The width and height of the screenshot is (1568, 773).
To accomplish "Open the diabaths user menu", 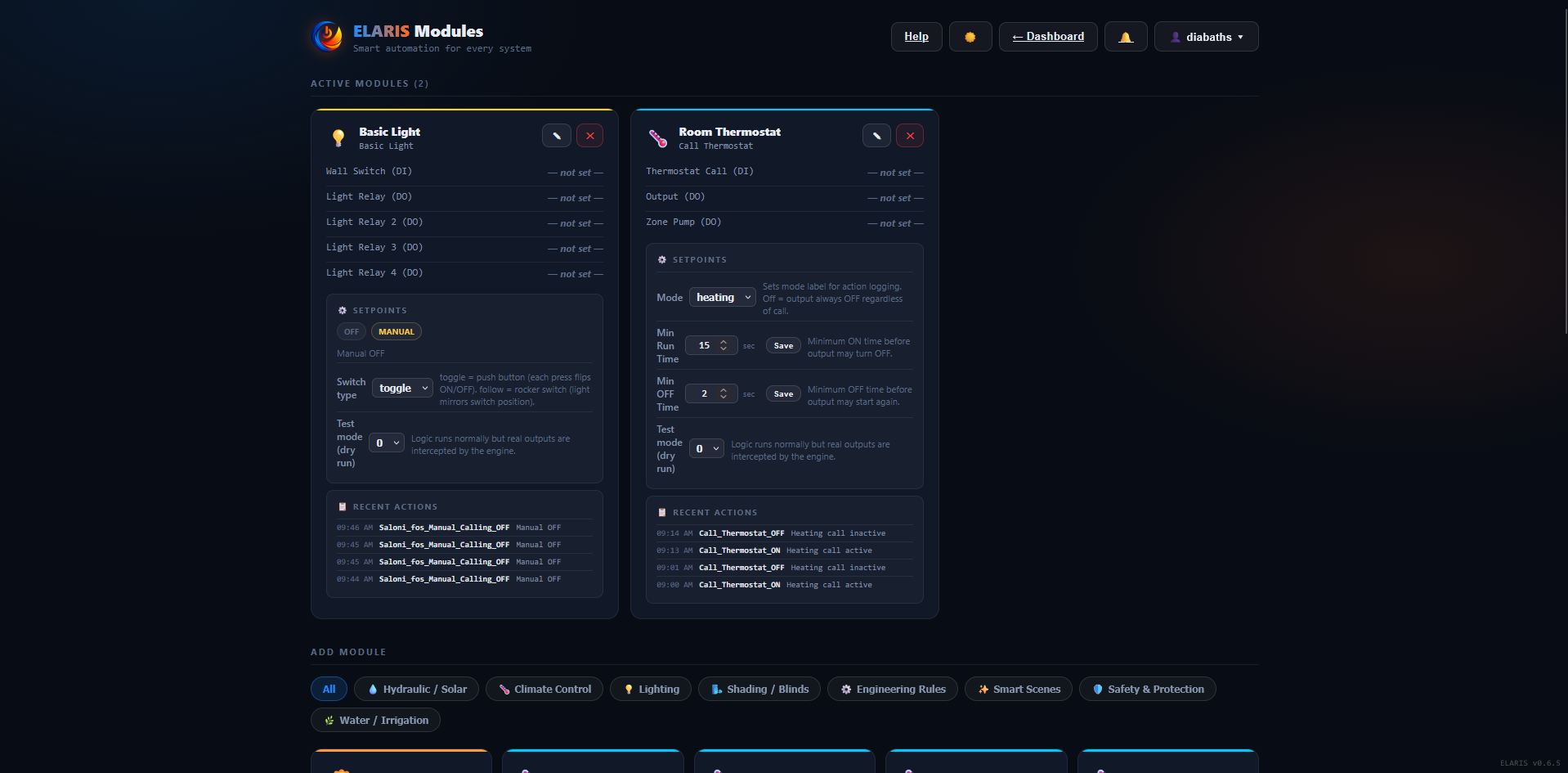I will click(1207, 37).
